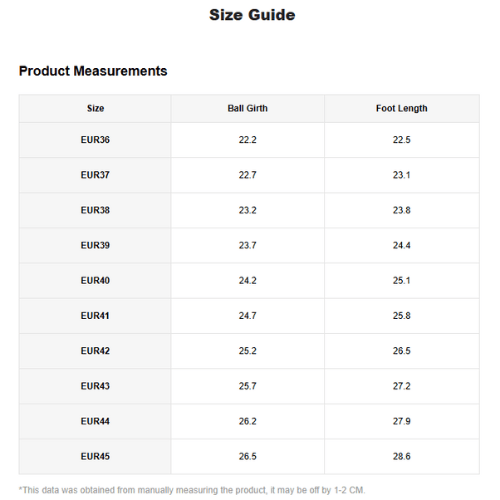The width and height of the screenshot is (500, 500).
Task: Click the EUR42 size cell
Action: (x=95, y=351)
